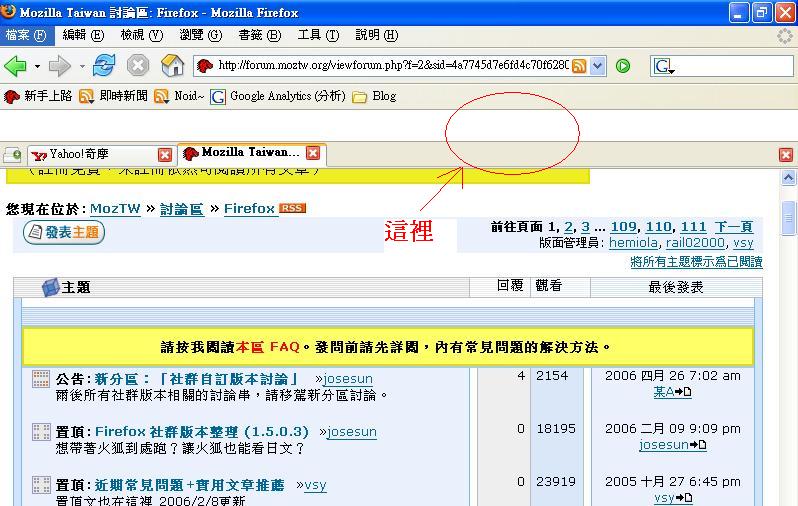798x506 pixels.
Task: Open the 檢視 (V) menu
Action: coord(141,35)
